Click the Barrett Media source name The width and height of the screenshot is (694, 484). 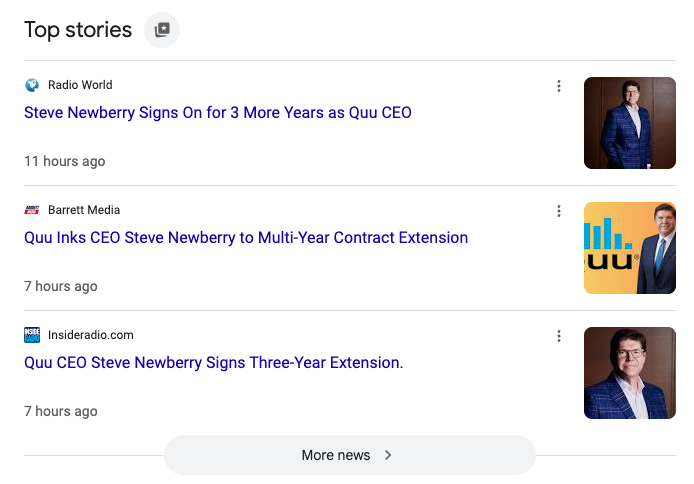coord(84,210)
